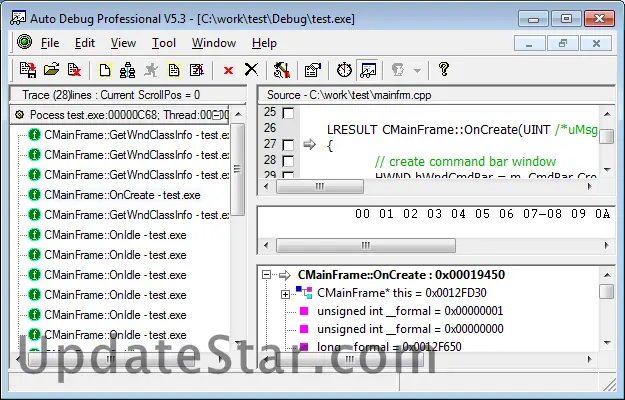Click the source pane vertical scrollbar thumb
This screenshot has height=400, width=625.
pos(607,136)
